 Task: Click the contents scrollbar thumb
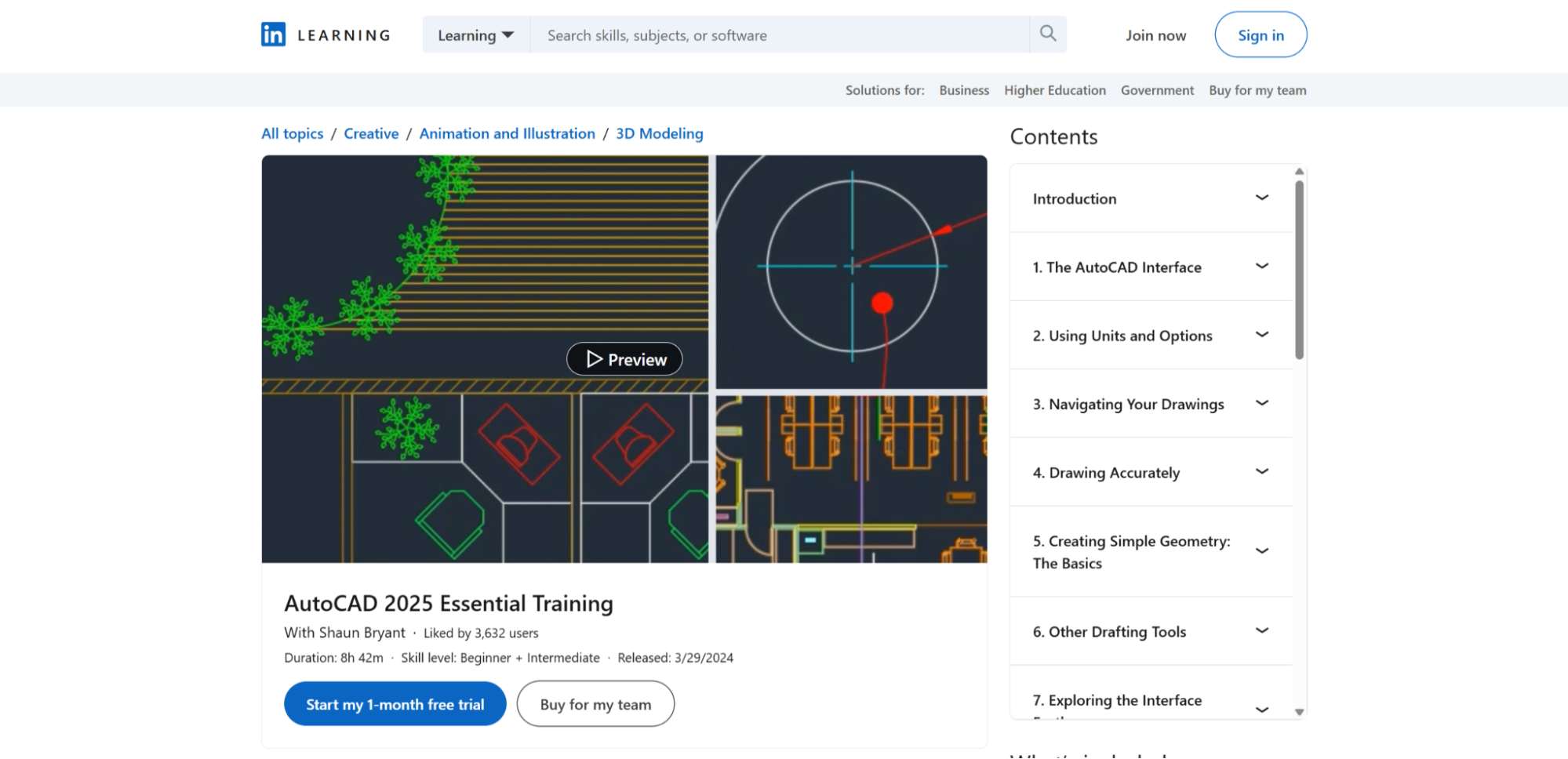pos(1299,270)
